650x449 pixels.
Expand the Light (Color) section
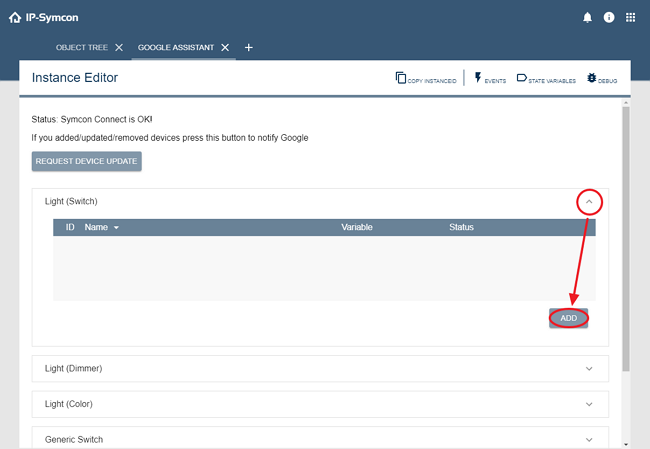589,404
